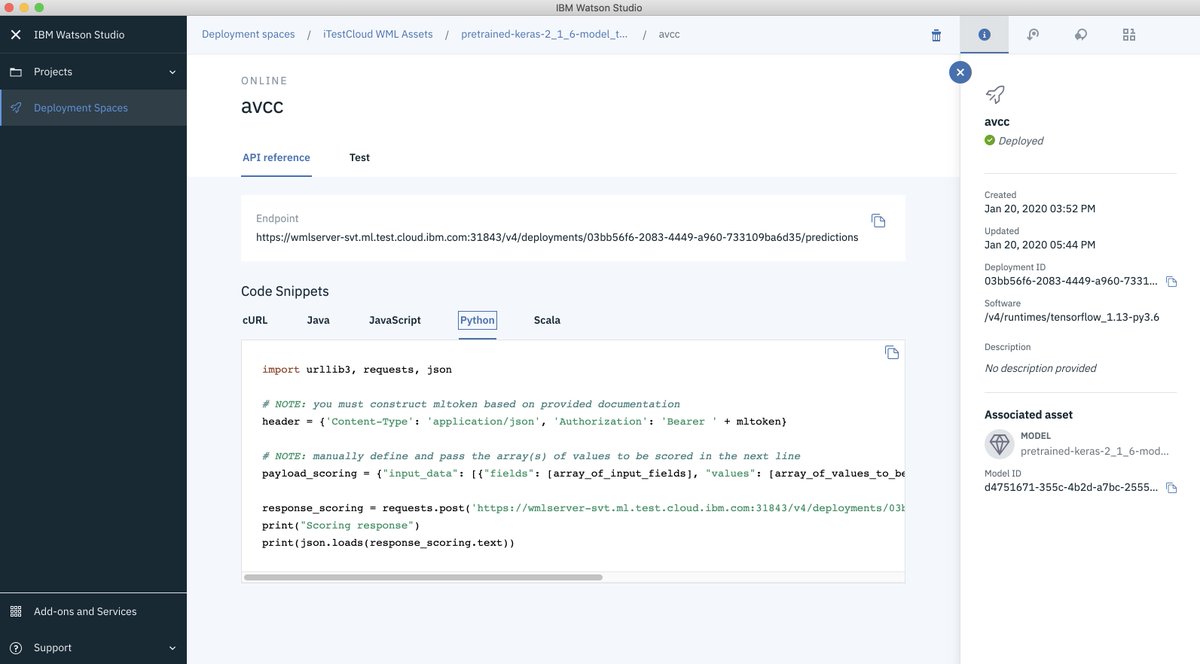The image size is (1200, 664).
Task: Go to Deployment spaces breadcrumb
Action: coord(248,34)
